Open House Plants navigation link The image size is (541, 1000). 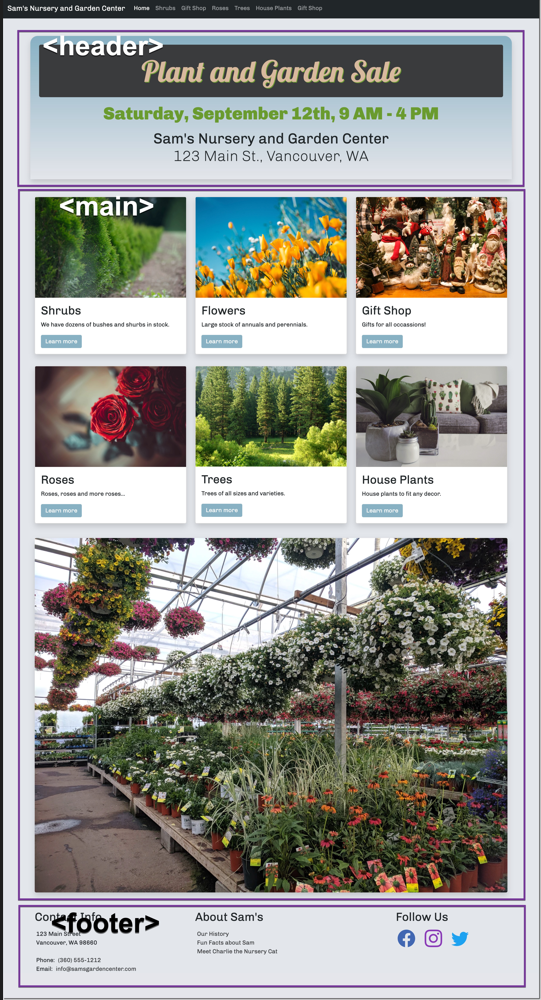(274, 8)
